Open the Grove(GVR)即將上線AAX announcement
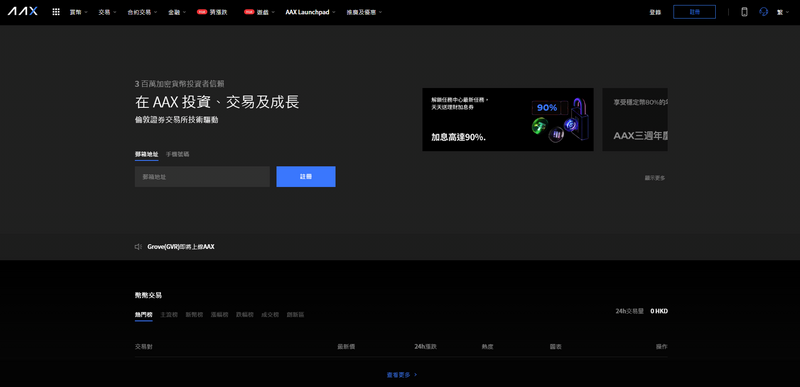This screenshot has height=387, width=800. pyautogui.click(x=181, y=247)
